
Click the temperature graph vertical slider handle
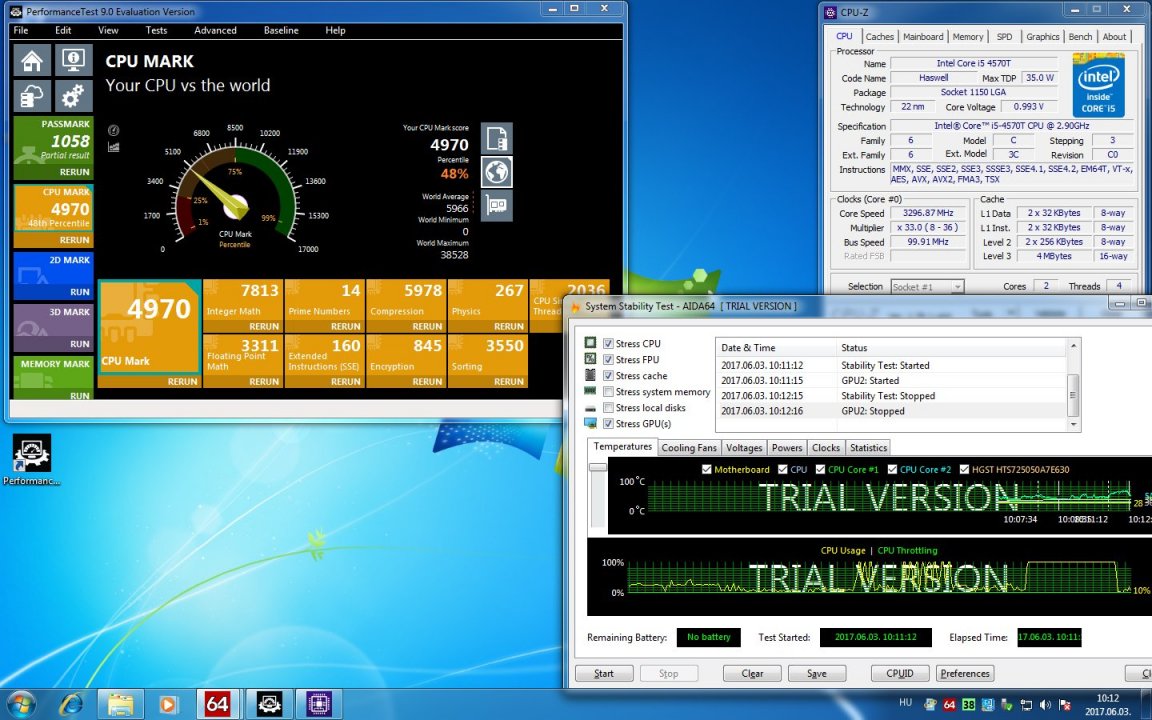(597, 467)
